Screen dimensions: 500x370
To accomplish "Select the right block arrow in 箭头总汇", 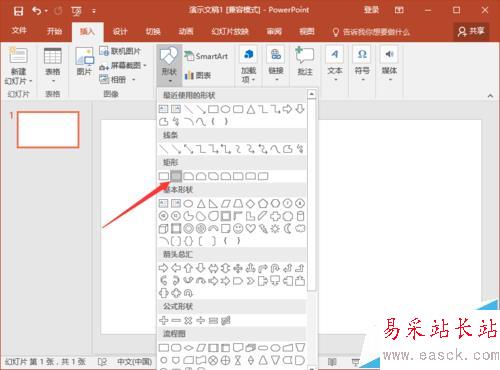I will pos(163,268).
